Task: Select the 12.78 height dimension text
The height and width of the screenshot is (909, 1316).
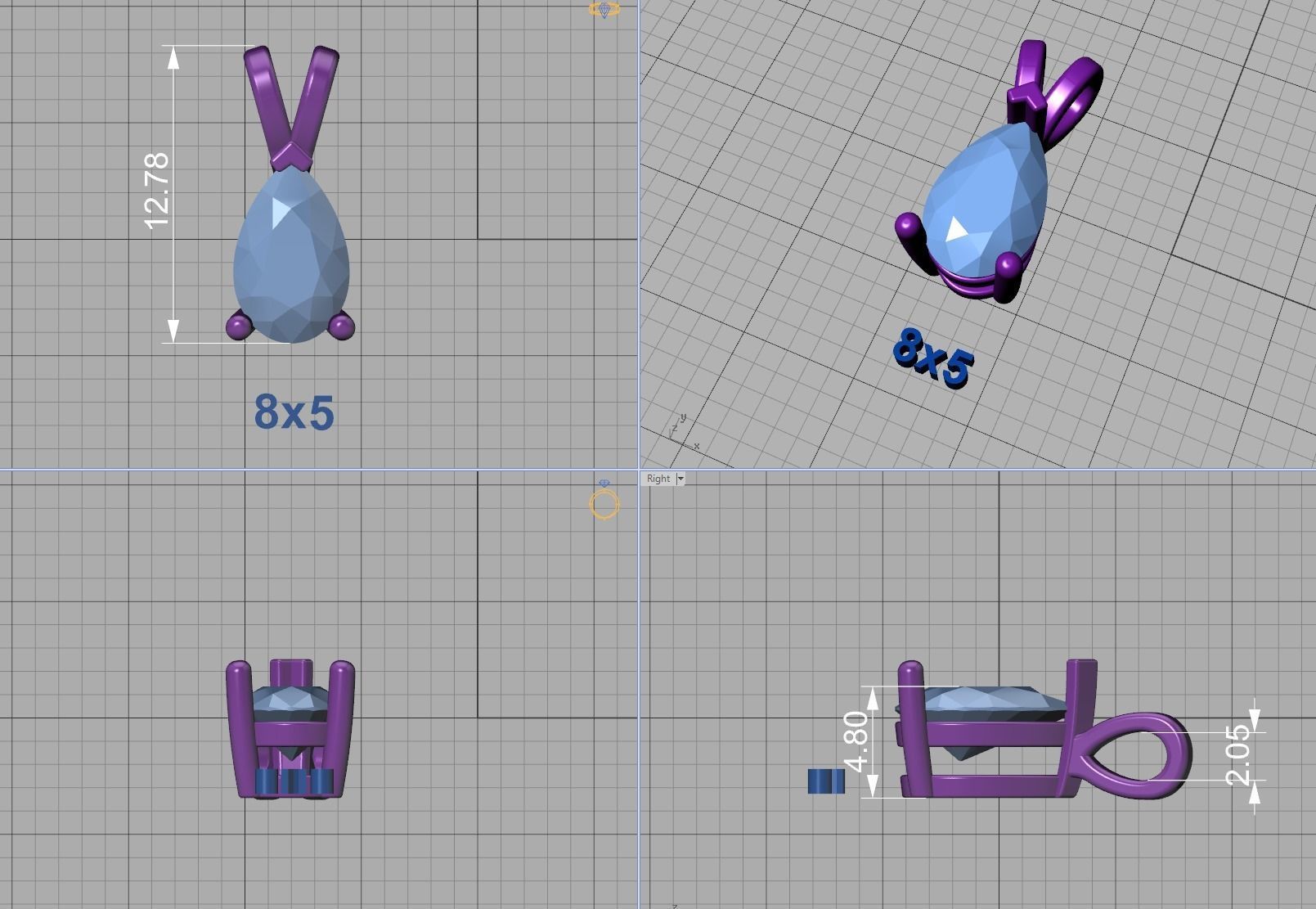Action: (156, 191)
